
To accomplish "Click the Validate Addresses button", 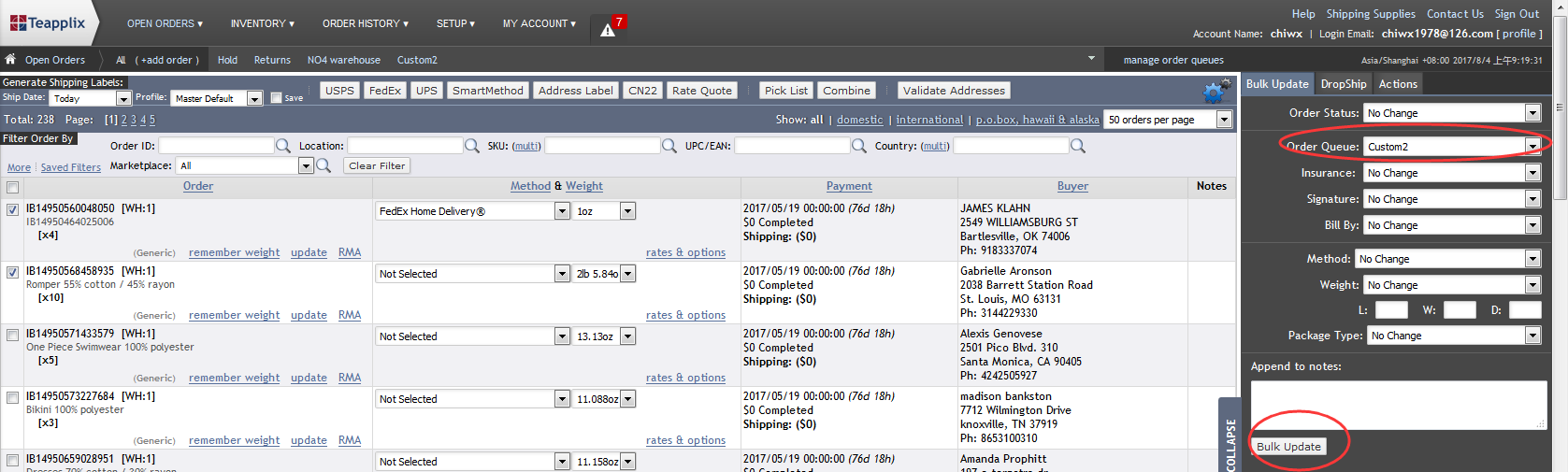I will click(x=954, y=91).
